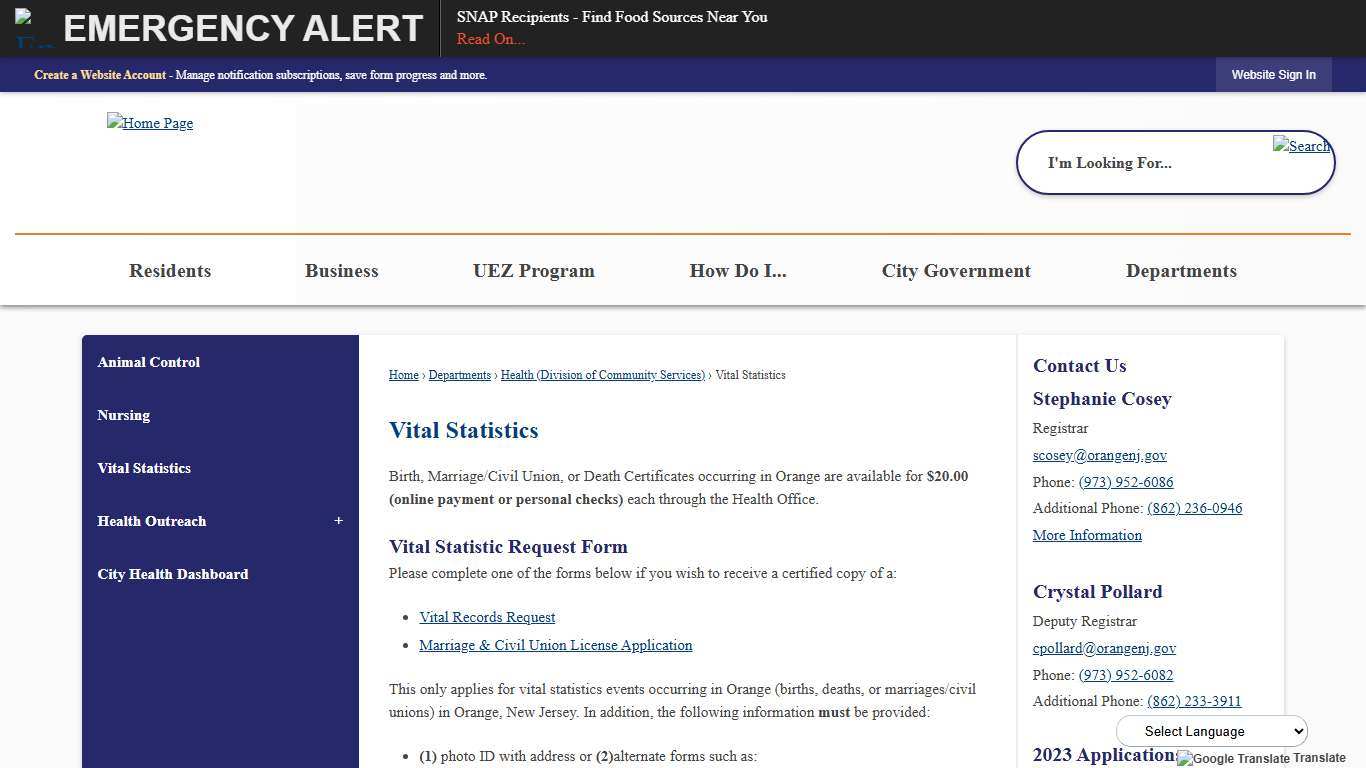This screenshot has height=768, width=1366.
Task: Click the Home Page logo image
Action: 150,123
